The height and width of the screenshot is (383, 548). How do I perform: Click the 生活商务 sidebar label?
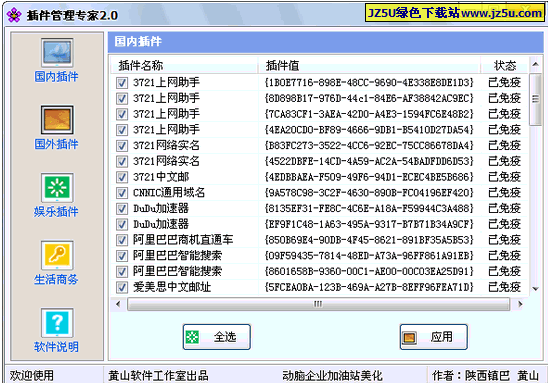point(56,279)
